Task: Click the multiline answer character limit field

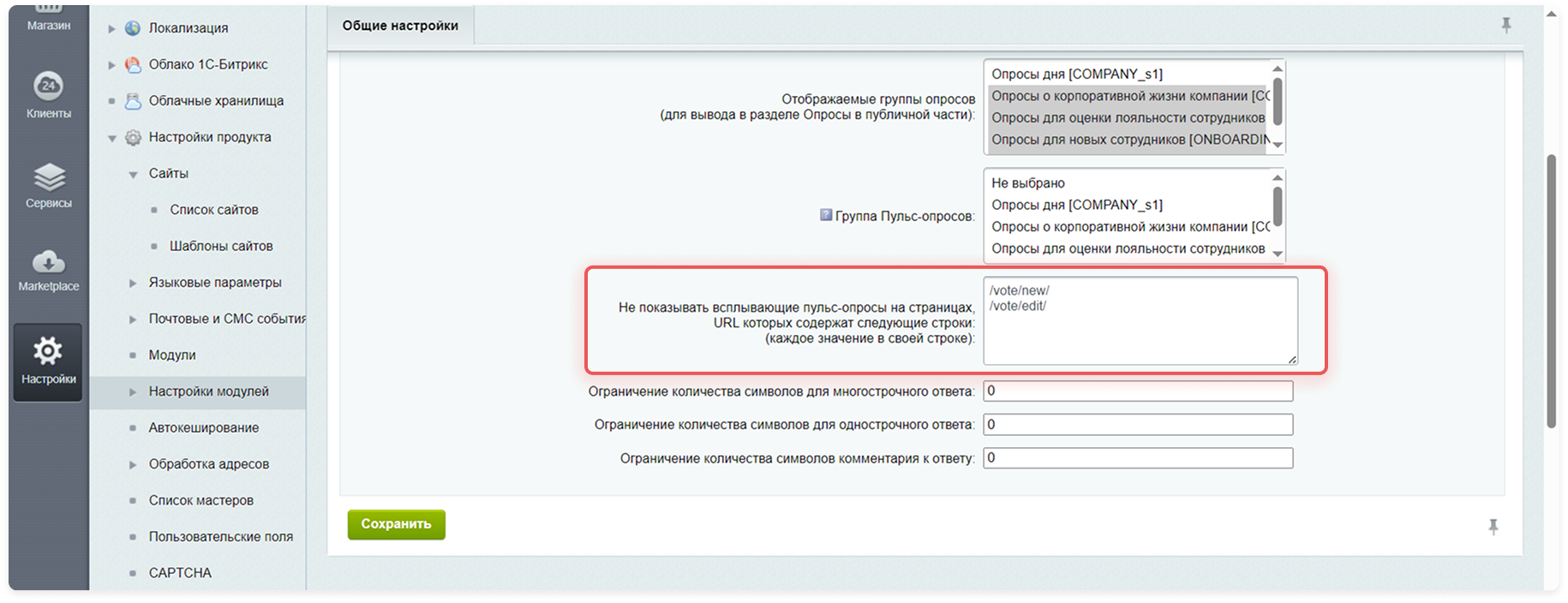Action: [x=1137, y=391]
